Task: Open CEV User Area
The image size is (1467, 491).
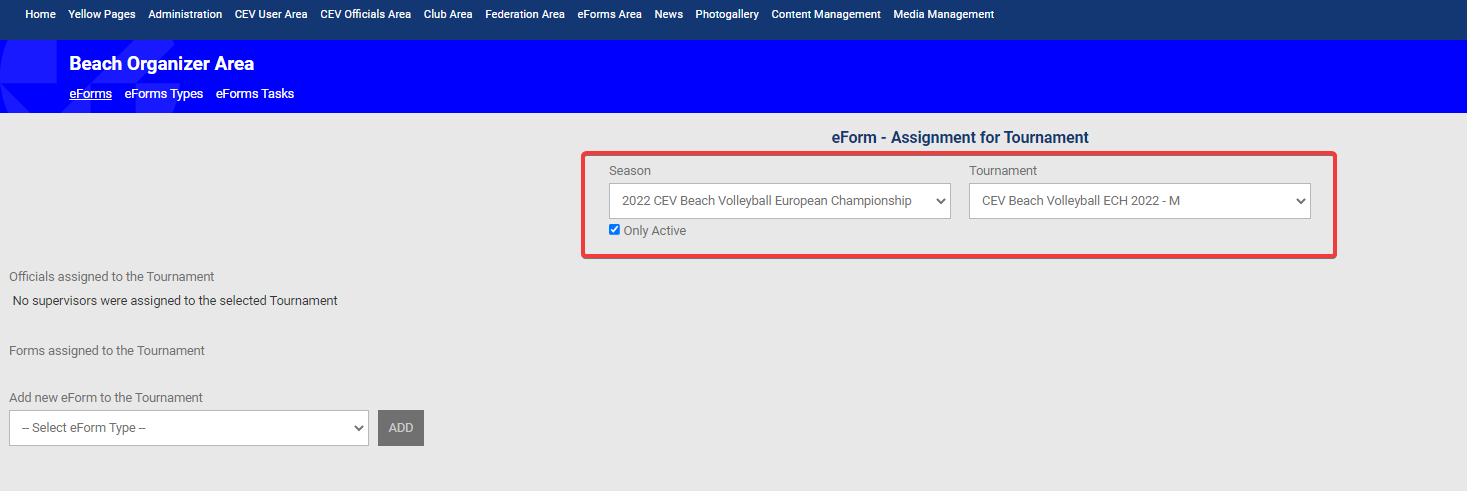Action: (271, 14)
